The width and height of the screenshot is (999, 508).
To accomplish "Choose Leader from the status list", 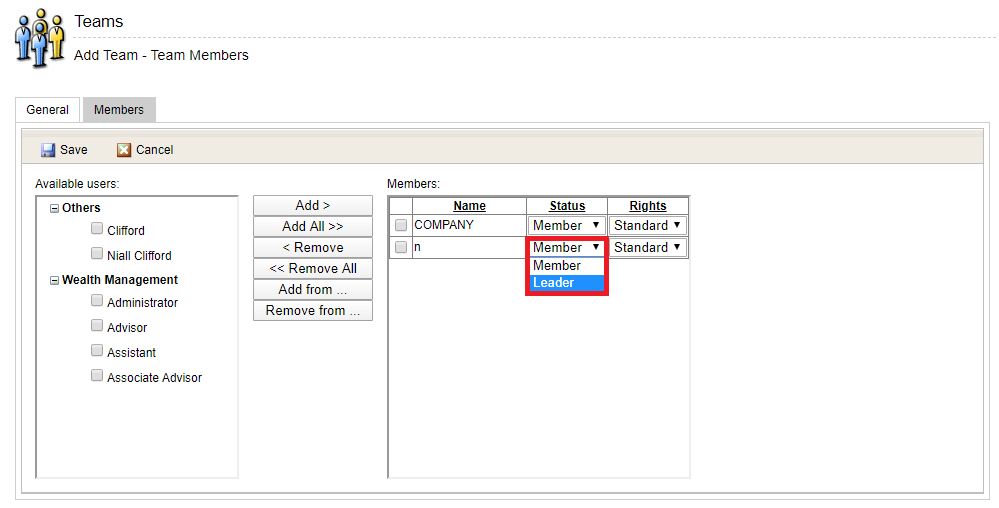I will [566, 283].
